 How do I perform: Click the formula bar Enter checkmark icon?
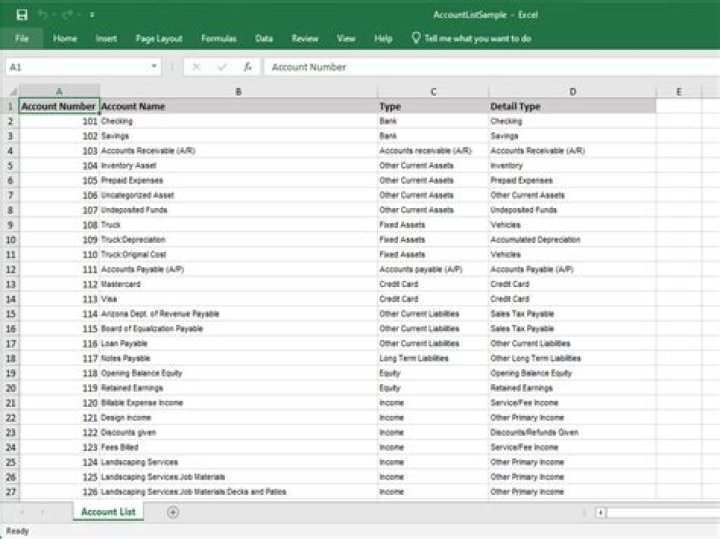222,67
